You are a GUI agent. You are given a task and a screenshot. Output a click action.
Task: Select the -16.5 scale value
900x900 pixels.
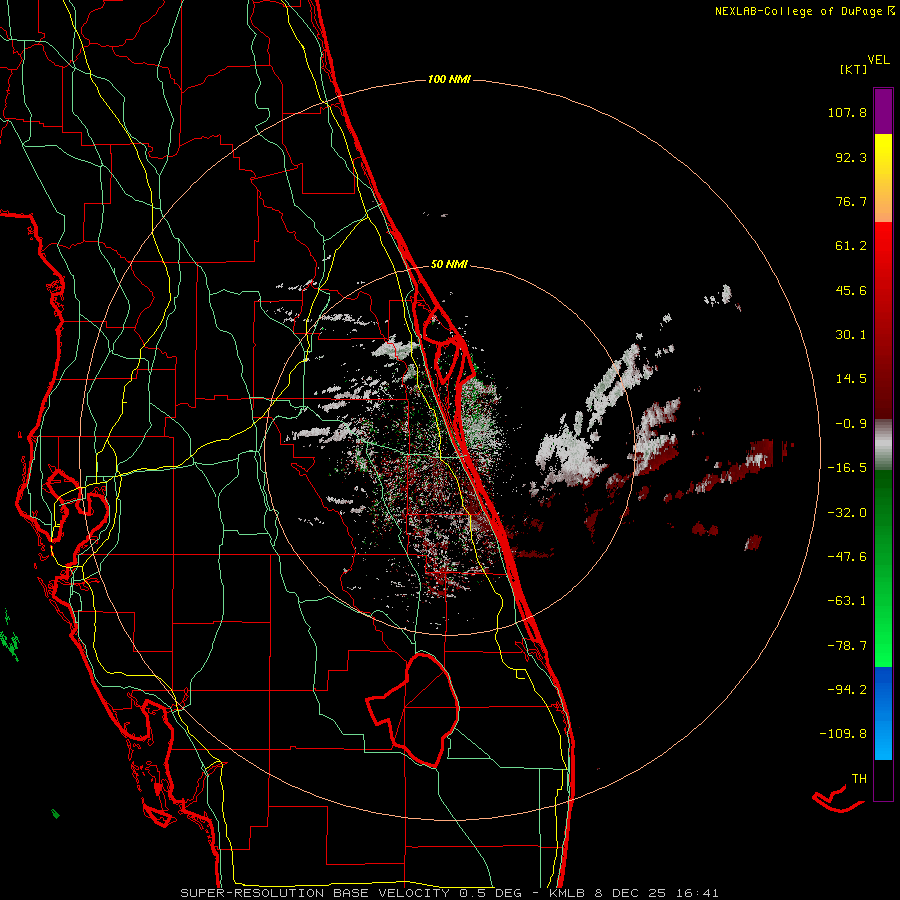847,468
